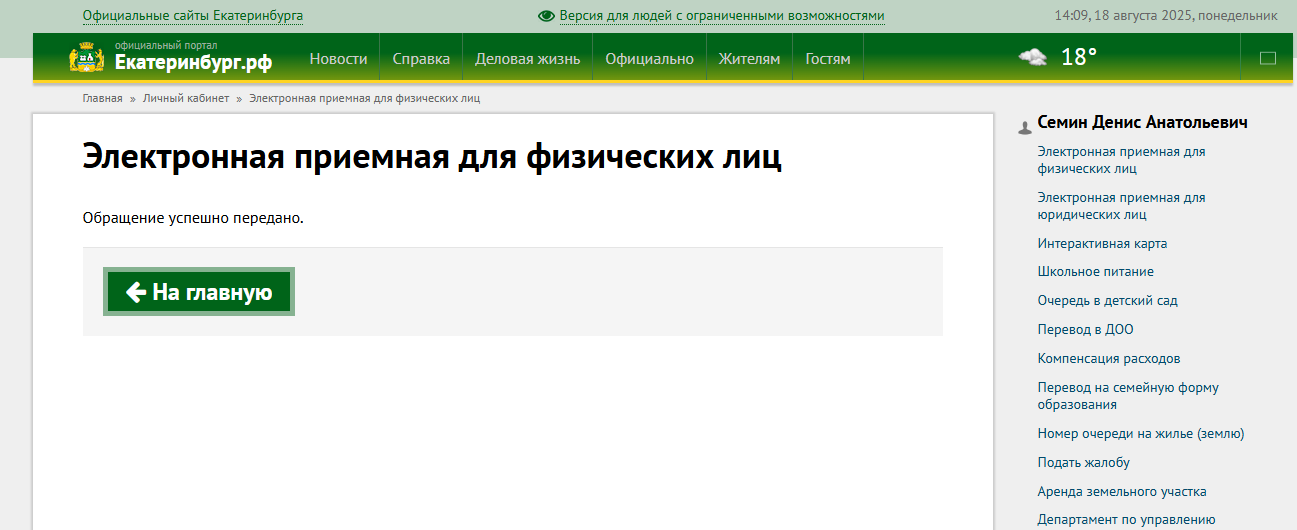The height and width of the screenshot is (530, 1297).
Task: Open the Новости menu
Action: click(338, 58)
